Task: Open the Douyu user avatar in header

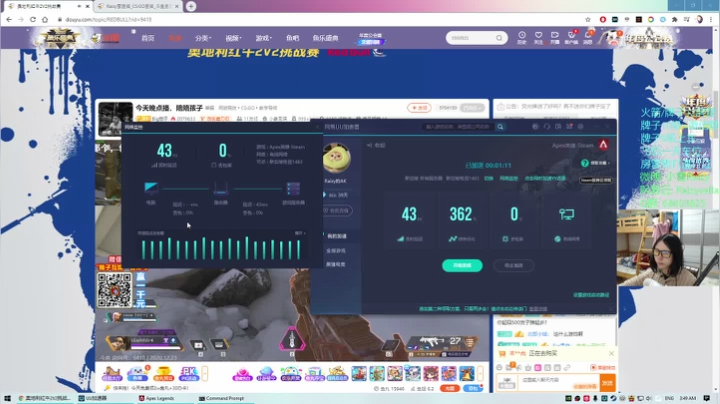Action: click(612, 39)
